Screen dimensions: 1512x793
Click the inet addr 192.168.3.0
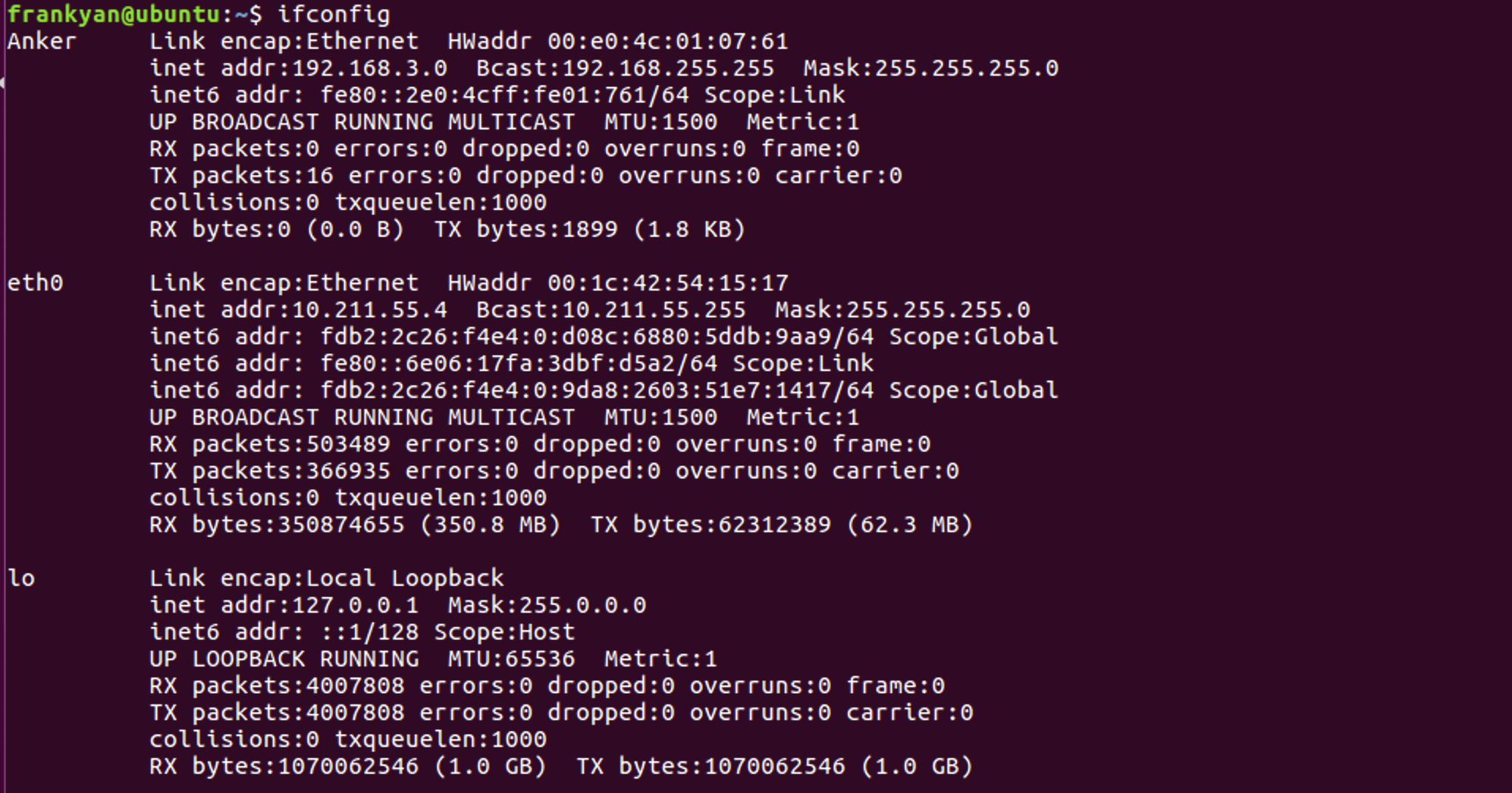point(369,68)
